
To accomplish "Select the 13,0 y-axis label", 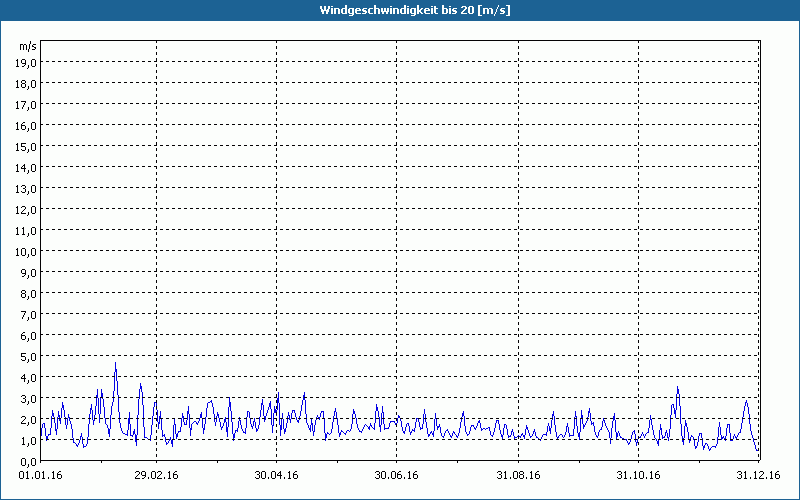I will pos(27,189).
